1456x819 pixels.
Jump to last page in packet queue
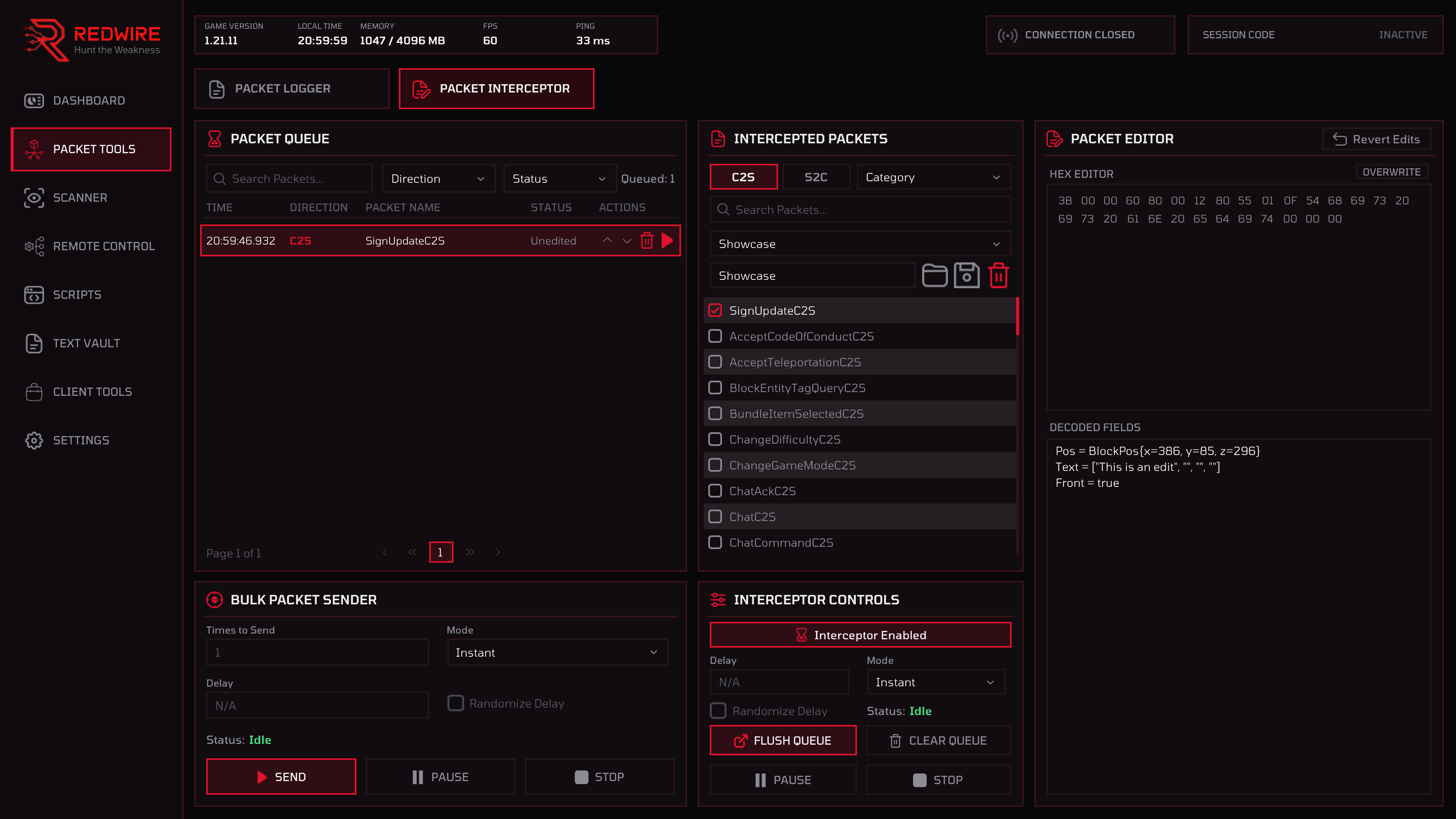470,552
